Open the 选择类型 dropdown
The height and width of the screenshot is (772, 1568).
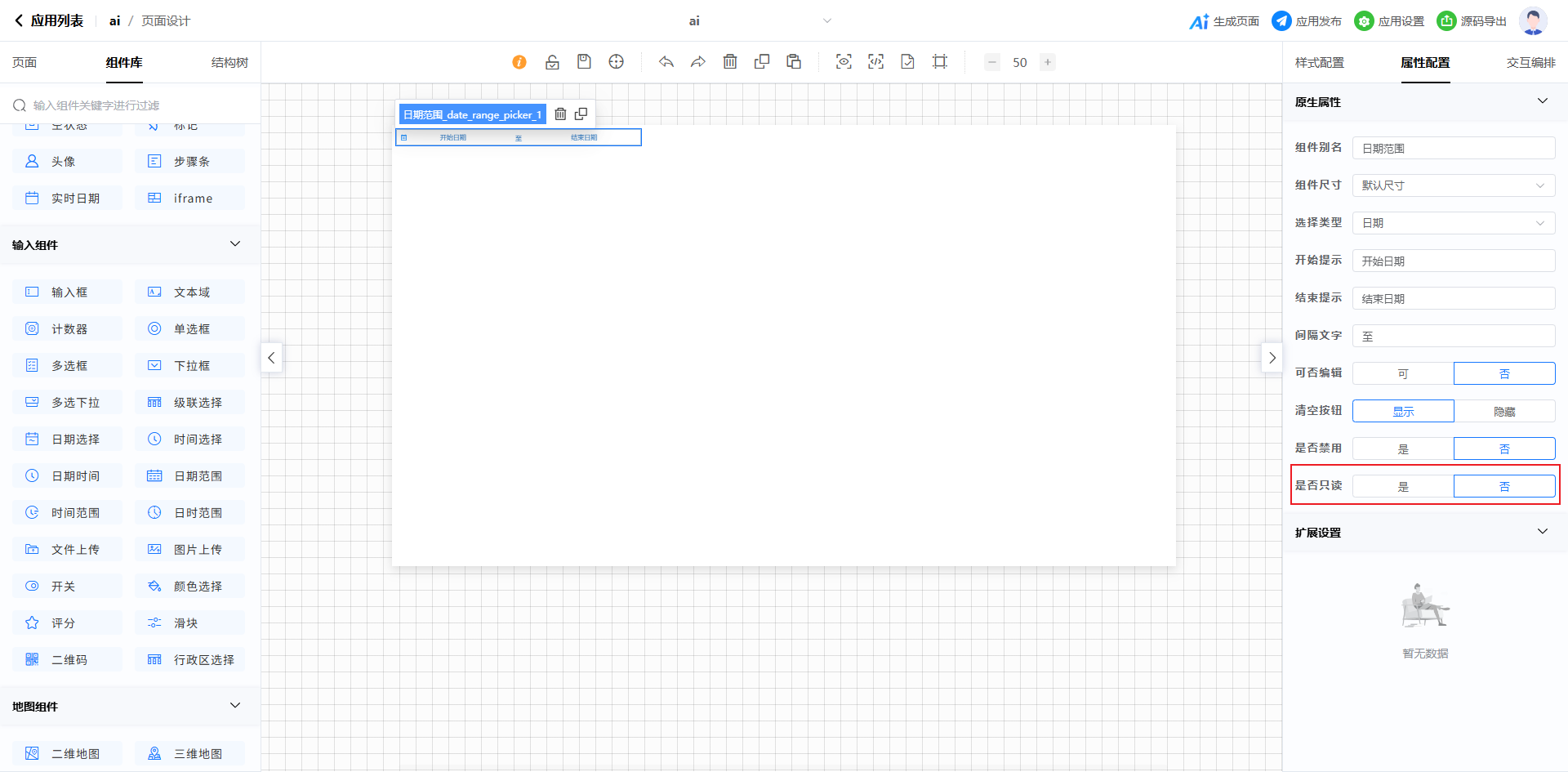coord(1454,223)
